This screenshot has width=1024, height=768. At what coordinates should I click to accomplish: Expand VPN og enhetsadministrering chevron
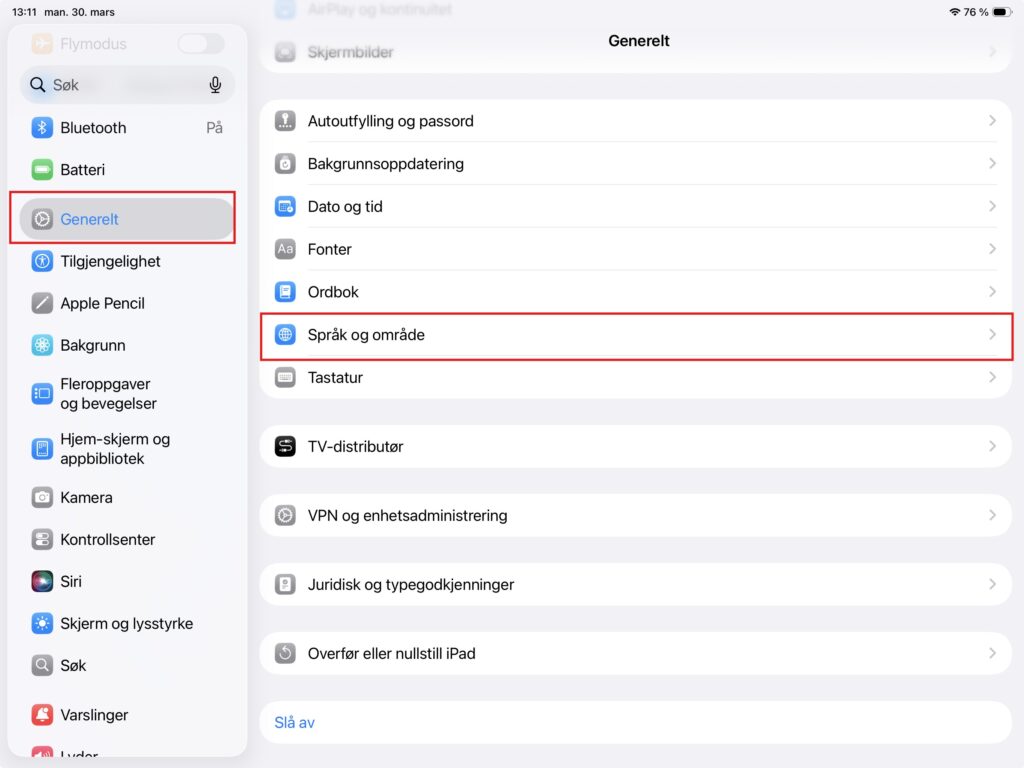click(x=992, y=515)
